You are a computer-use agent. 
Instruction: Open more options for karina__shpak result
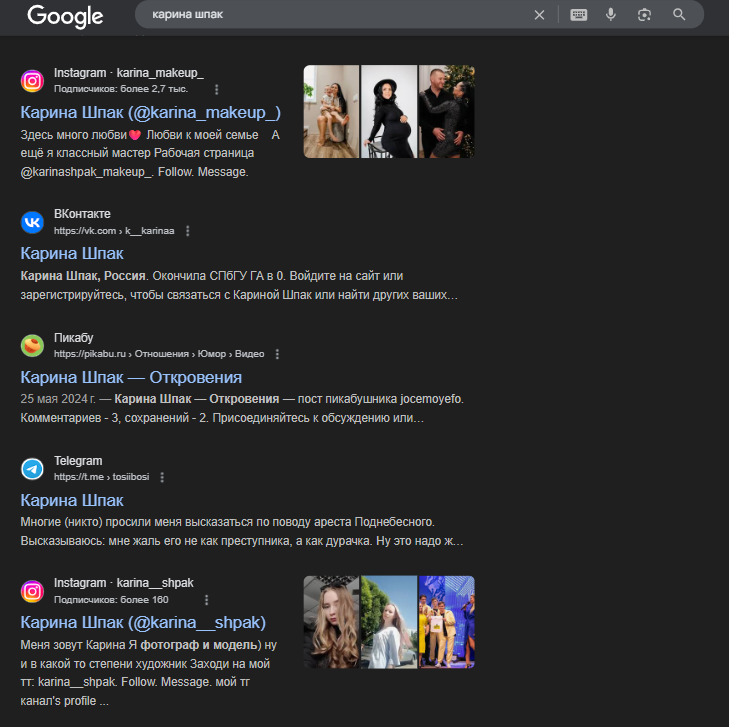(x=206, y=600)
